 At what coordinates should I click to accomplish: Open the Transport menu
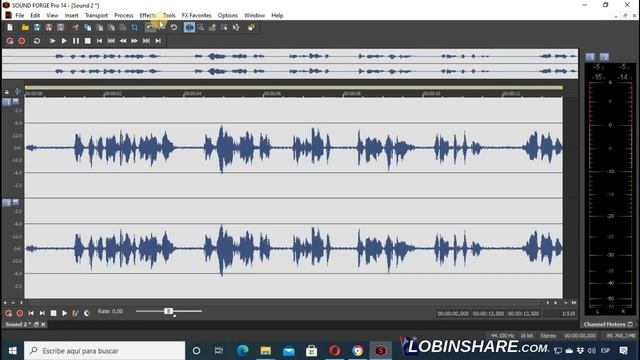[x=96, y=16]
